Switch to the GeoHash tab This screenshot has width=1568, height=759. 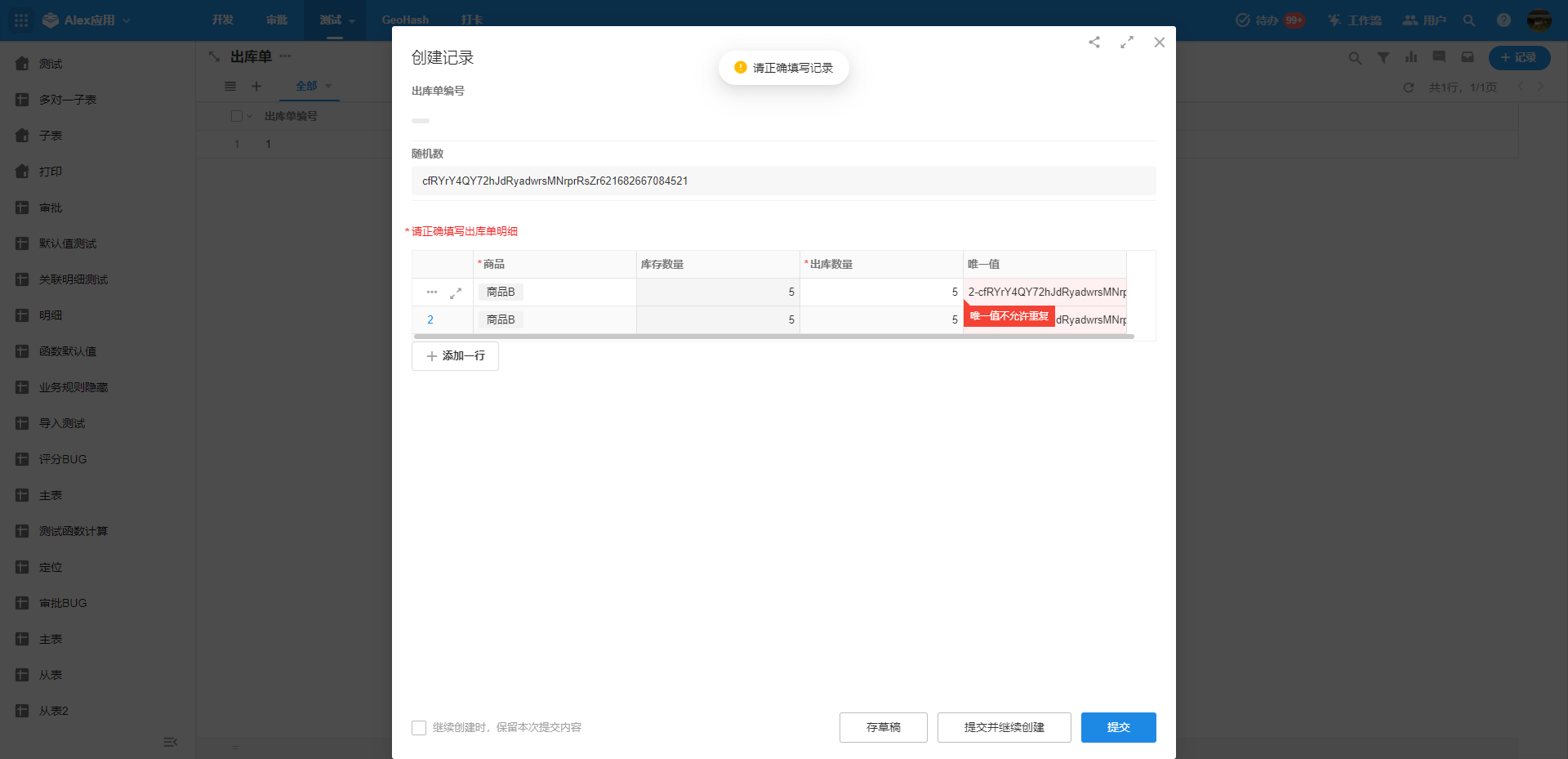pos(405,20)
